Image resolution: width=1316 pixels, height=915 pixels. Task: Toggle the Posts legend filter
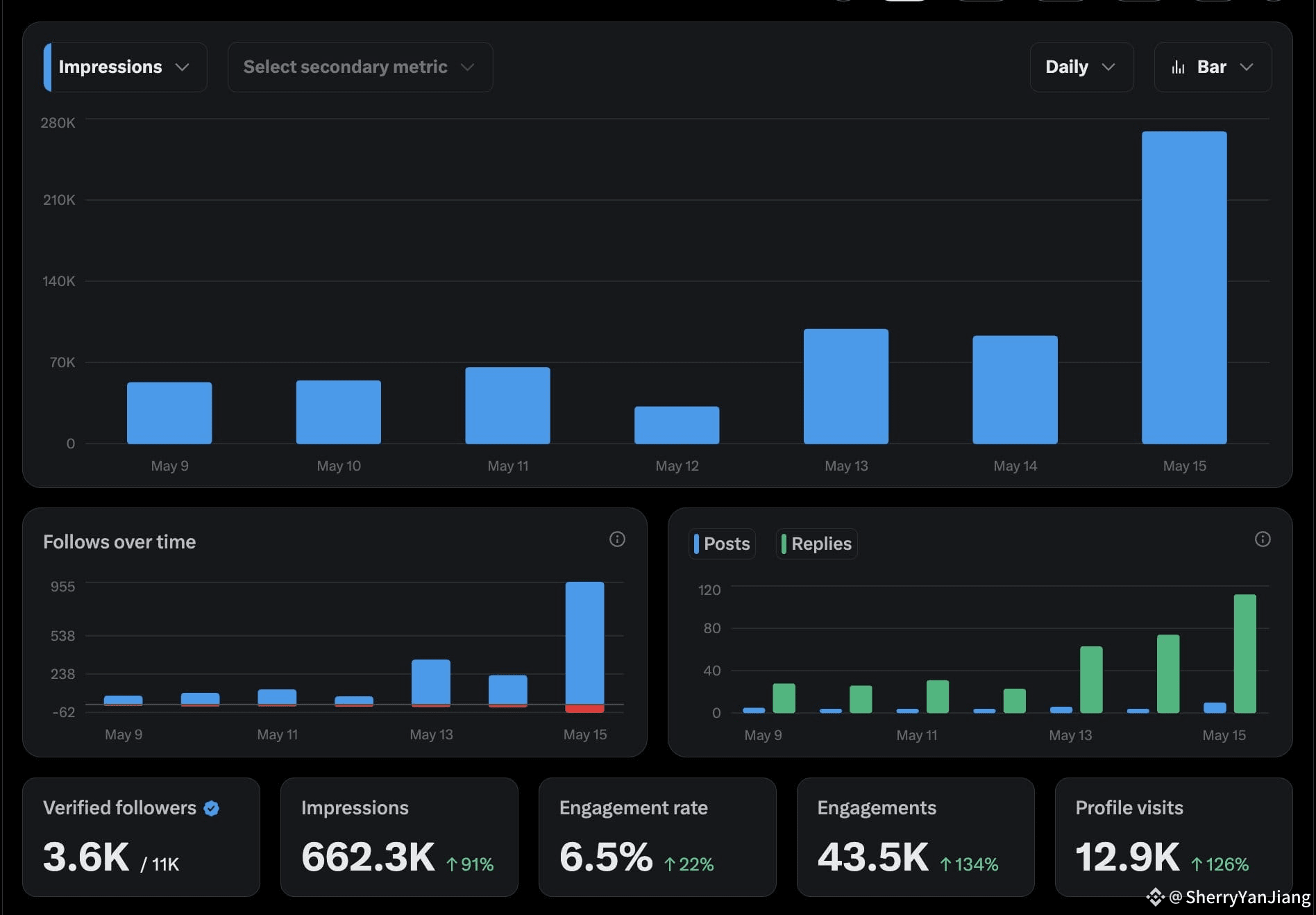tap(722, 544)
